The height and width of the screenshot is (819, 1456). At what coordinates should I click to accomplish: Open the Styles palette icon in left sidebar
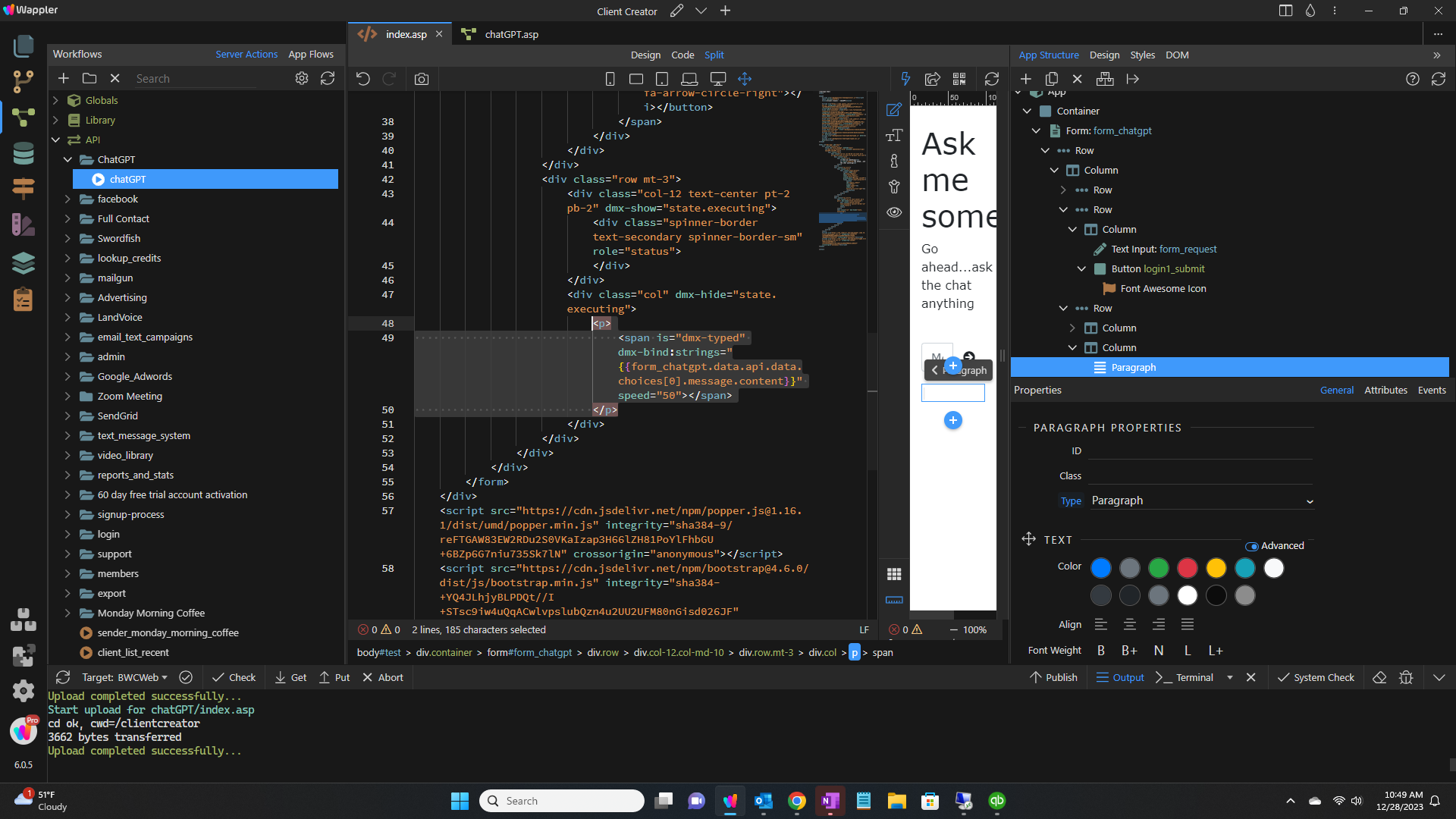click(x=24, y=224)
